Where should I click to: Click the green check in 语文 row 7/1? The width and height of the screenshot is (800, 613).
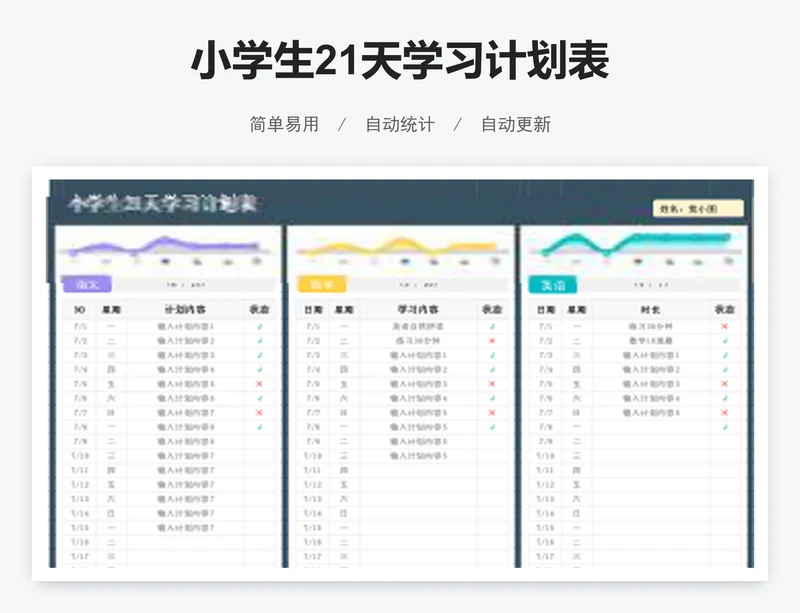(260, 326)
